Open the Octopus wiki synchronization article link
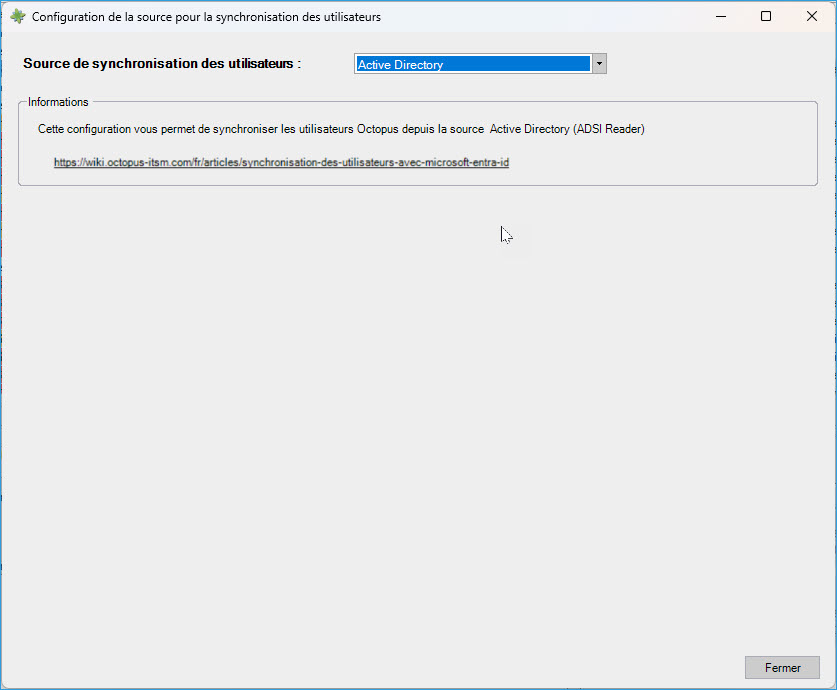 281,162
